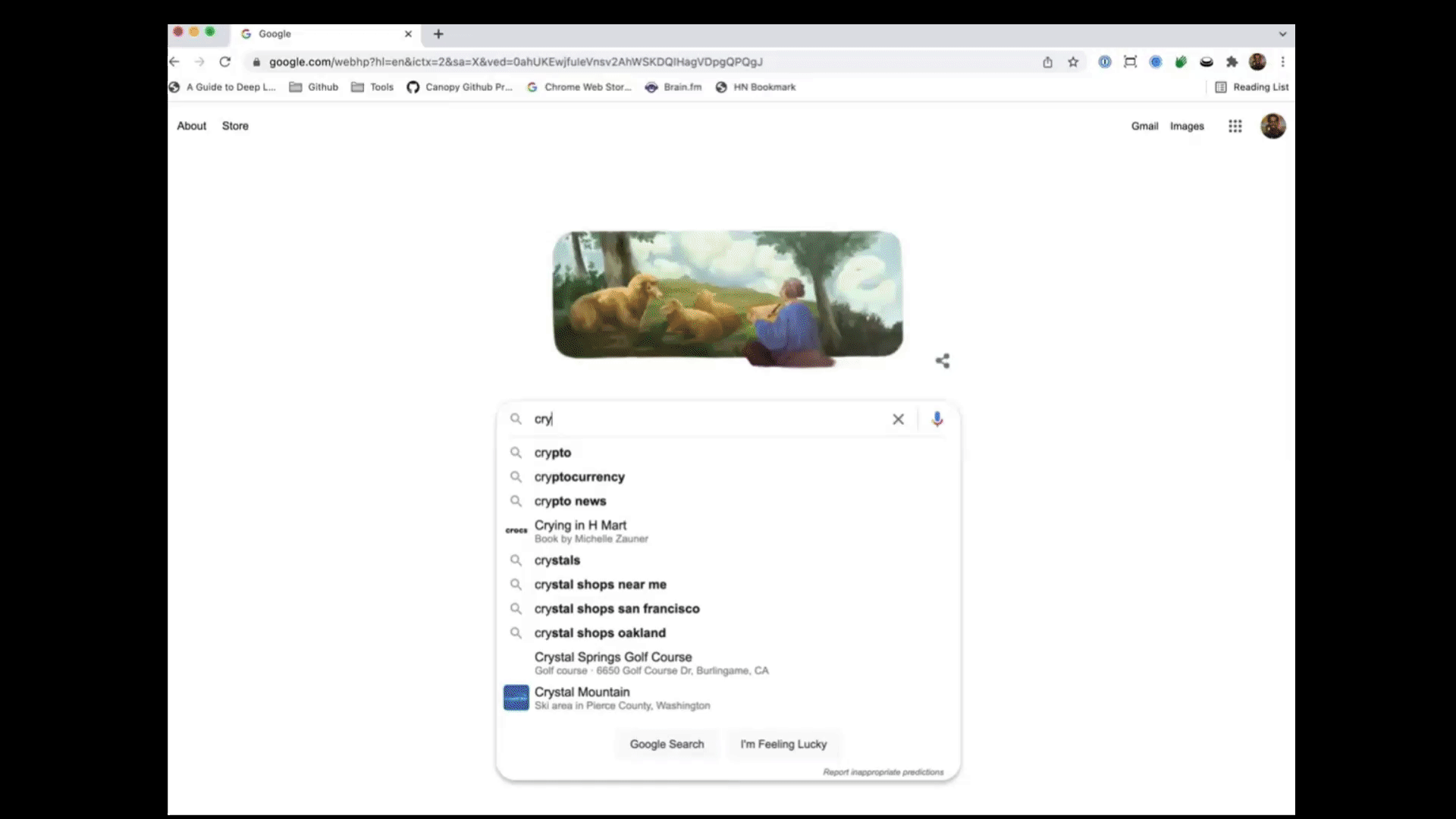The image size is (1456, 819).
Task: Clear the search text with X
Action: (898, 419)
